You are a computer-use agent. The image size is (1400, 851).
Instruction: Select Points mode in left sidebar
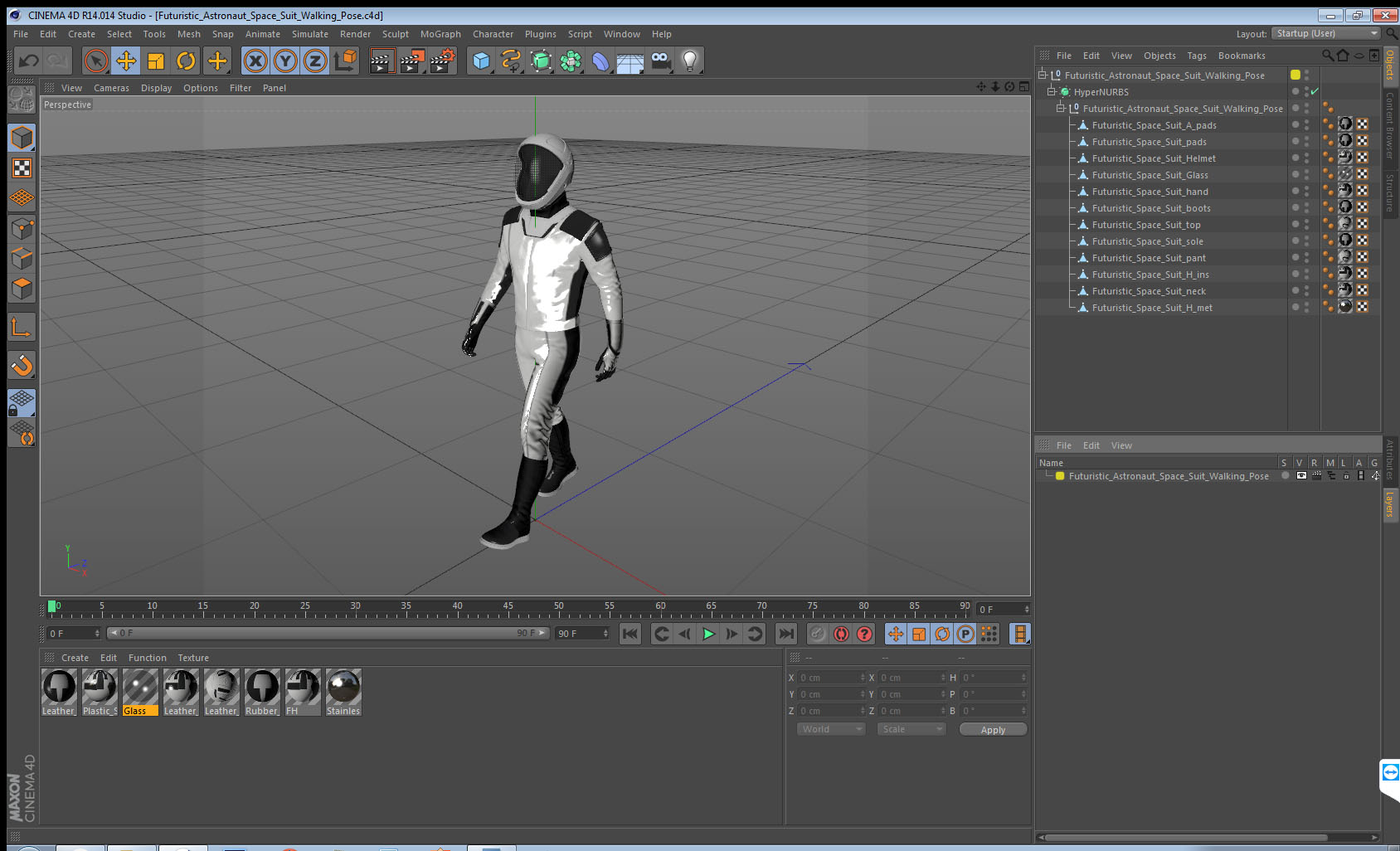(22, 228)
